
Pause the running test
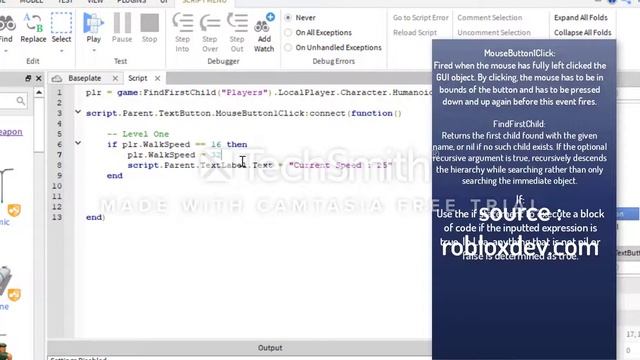click(122, 28)
